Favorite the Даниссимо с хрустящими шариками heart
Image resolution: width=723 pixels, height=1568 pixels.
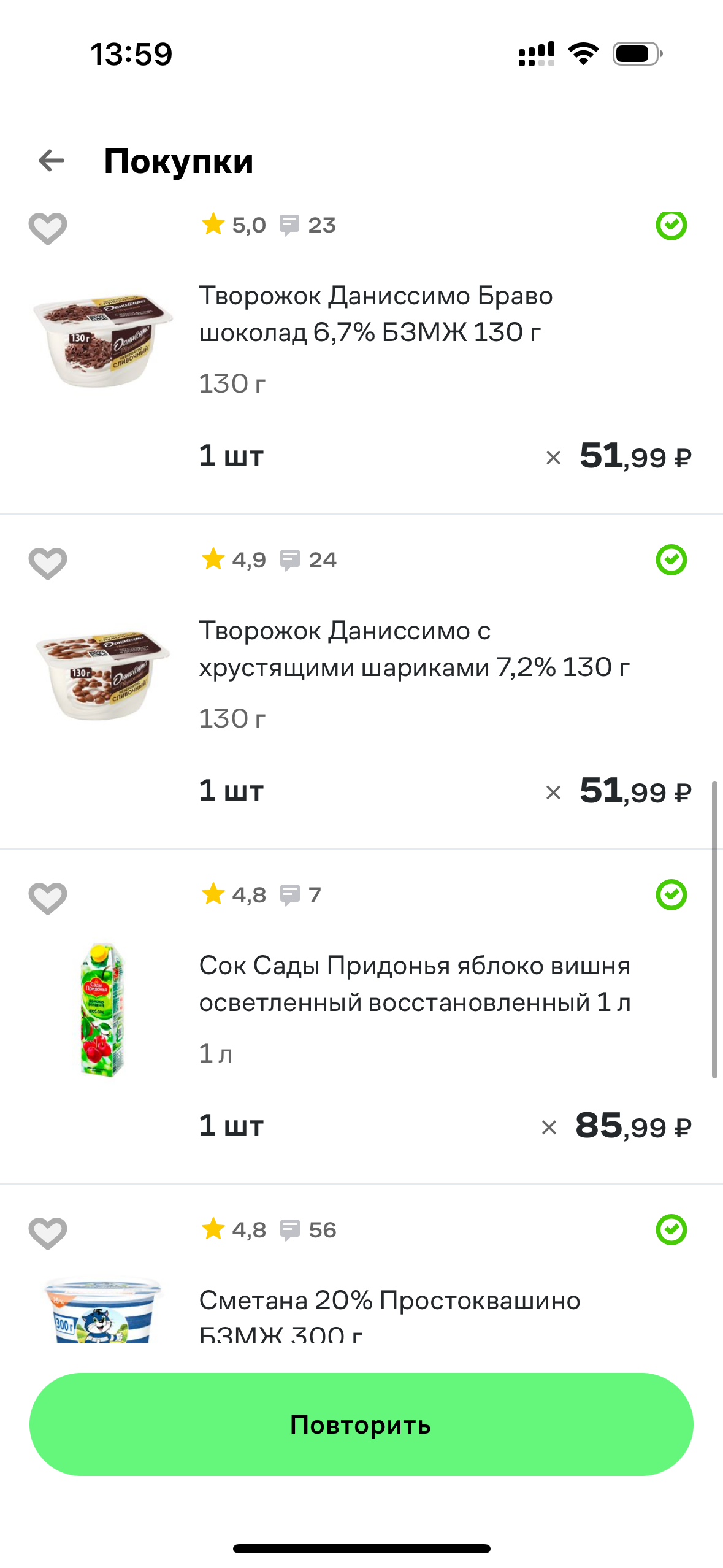click(48, 564)
